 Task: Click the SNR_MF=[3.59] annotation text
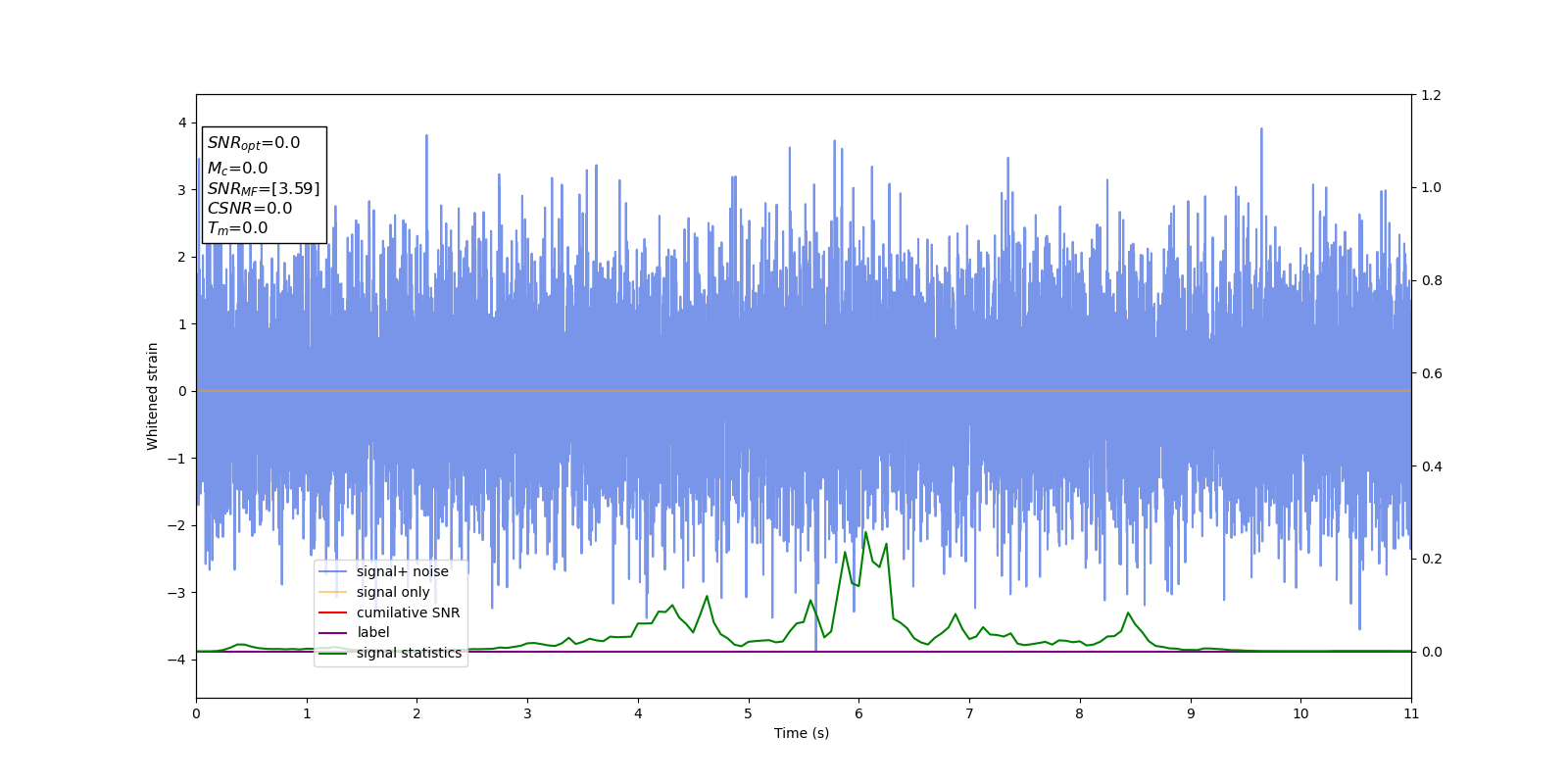click(x=264, y=188)
